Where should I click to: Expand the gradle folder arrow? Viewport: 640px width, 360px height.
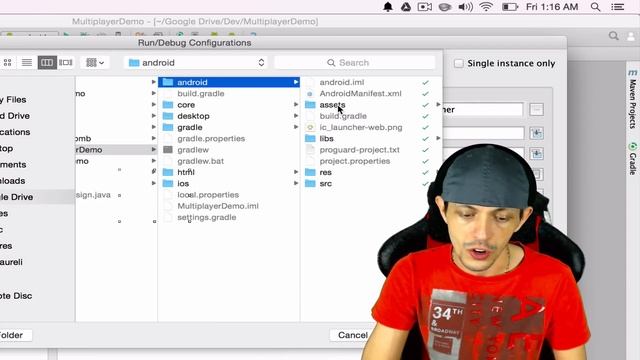[296, 127]
